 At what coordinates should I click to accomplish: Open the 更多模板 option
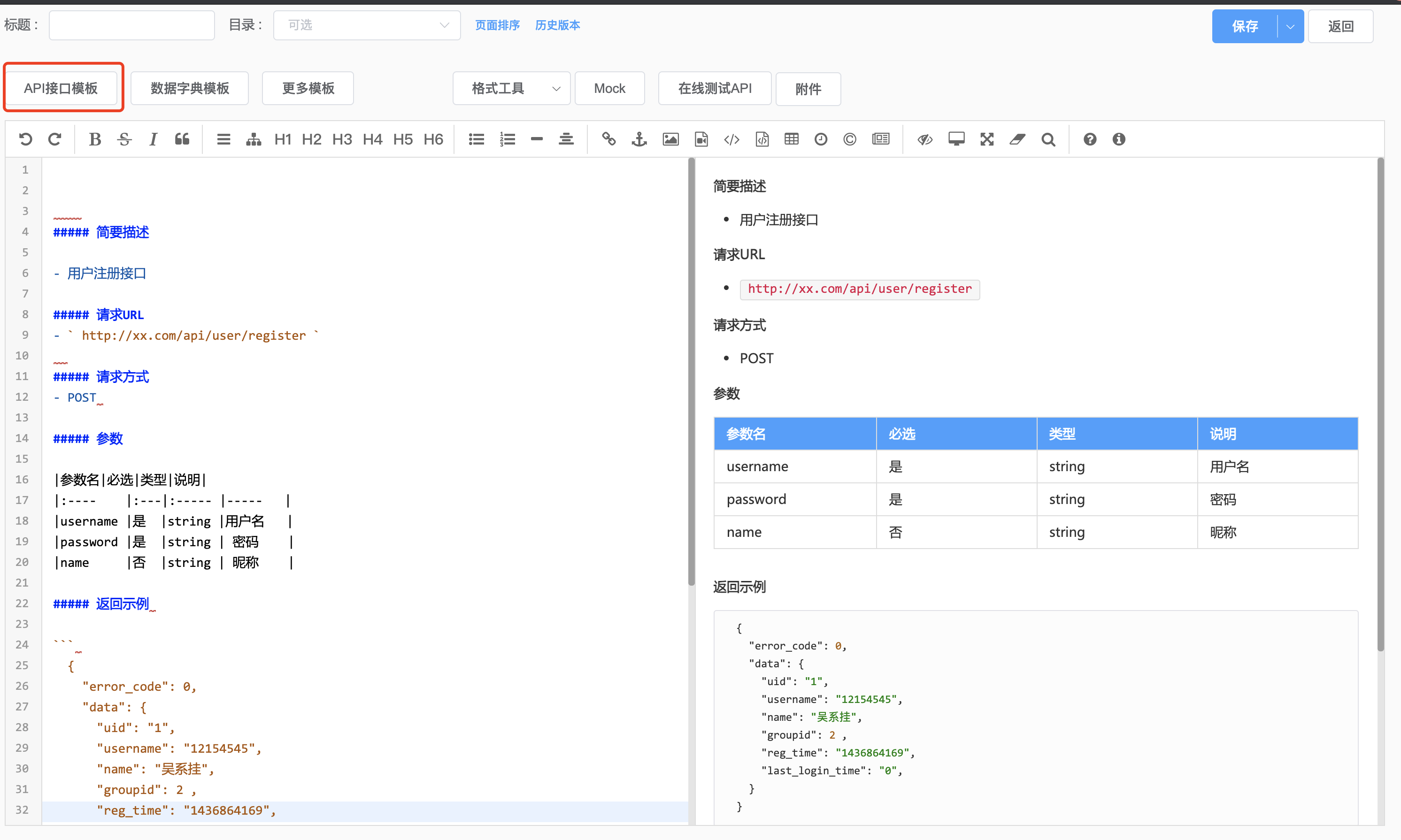click(x=308, y=88)
